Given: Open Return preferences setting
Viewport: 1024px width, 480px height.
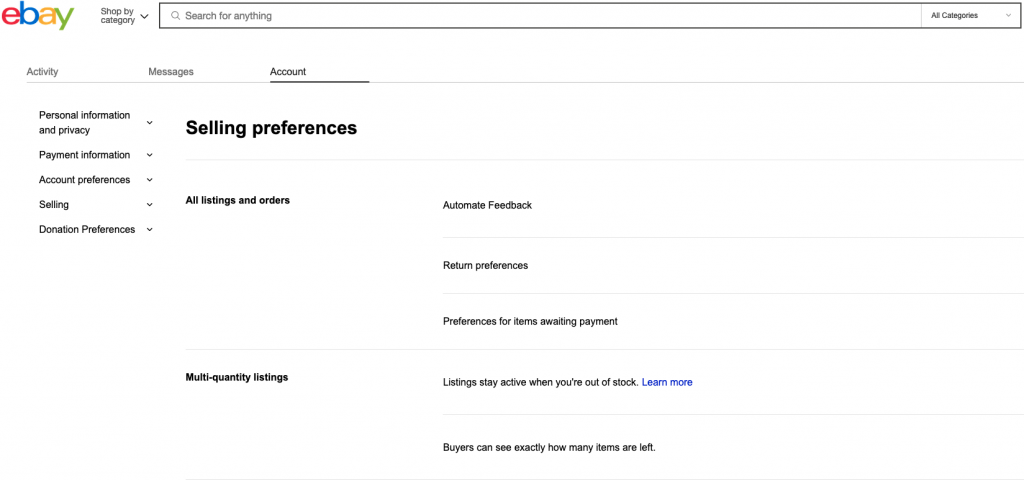Looking at the screenshot, I should pyautogui.click(x=485, y=265).
